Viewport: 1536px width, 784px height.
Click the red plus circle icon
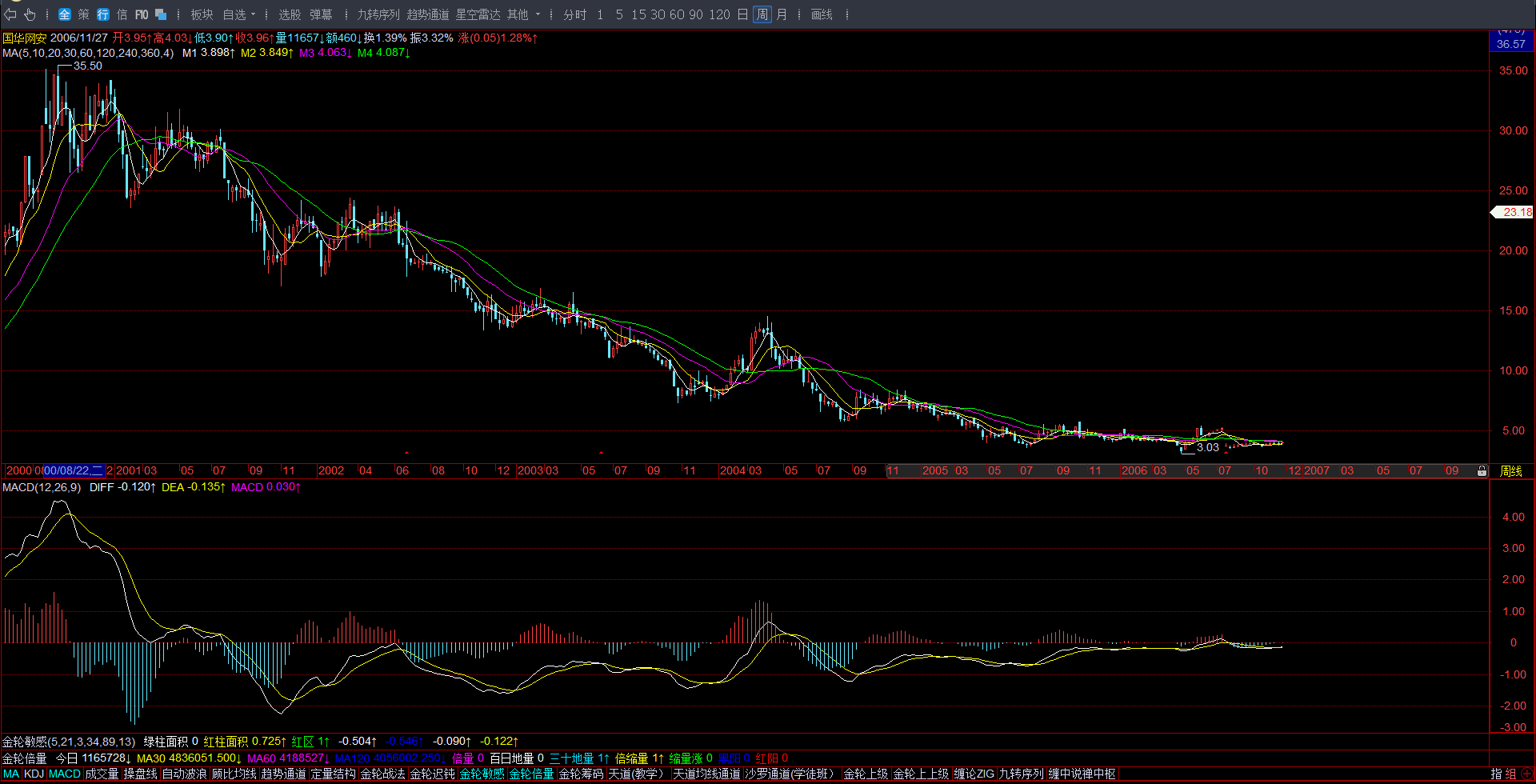1526,774
